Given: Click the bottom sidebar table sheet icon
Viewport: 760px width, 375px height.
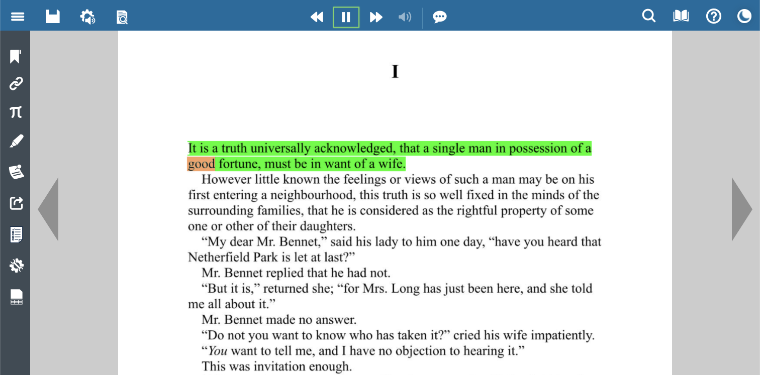Looking at the screenshot, I should 16,297.
